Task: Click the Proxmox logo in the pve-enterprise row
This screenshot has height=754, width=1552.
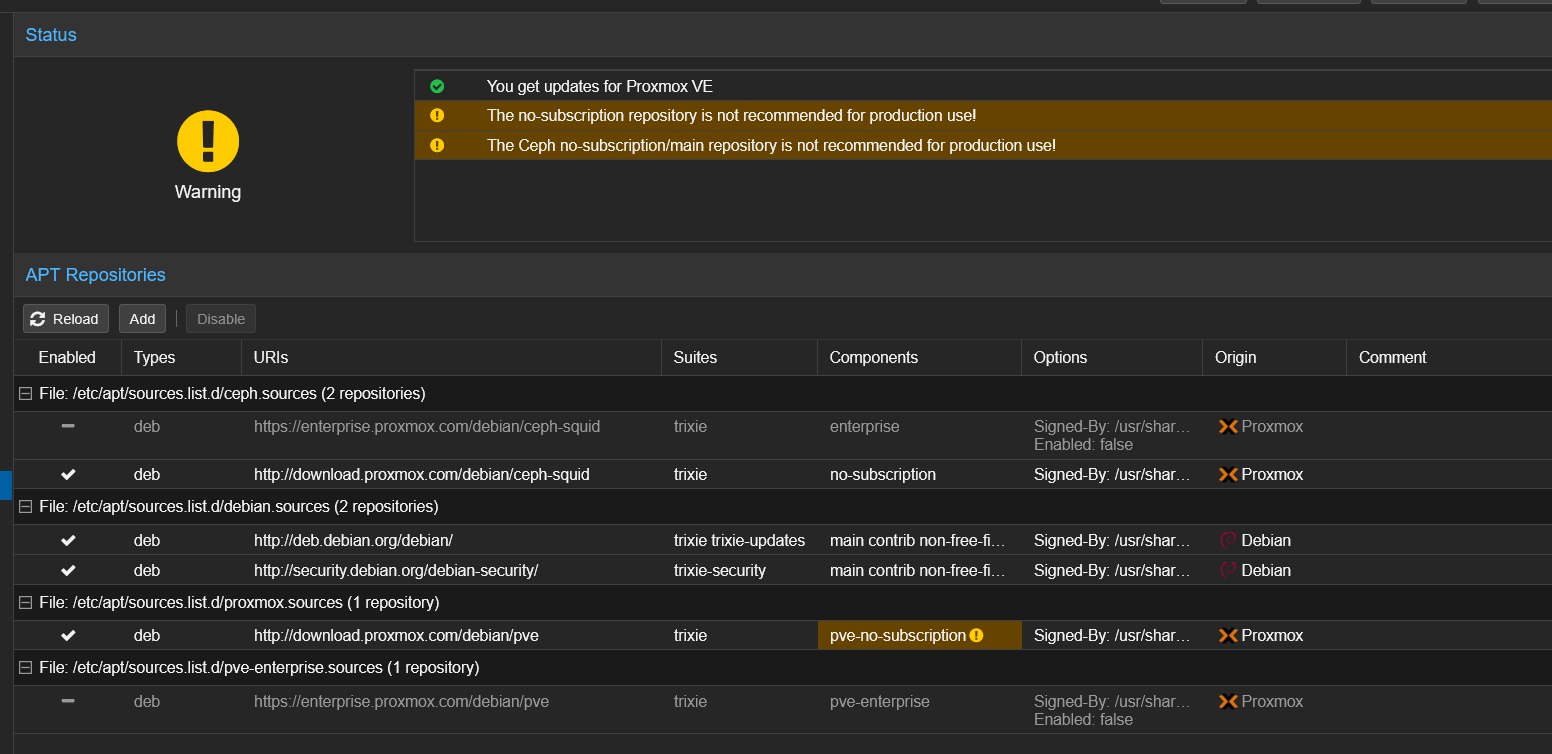Action: tap(1228, 701)
